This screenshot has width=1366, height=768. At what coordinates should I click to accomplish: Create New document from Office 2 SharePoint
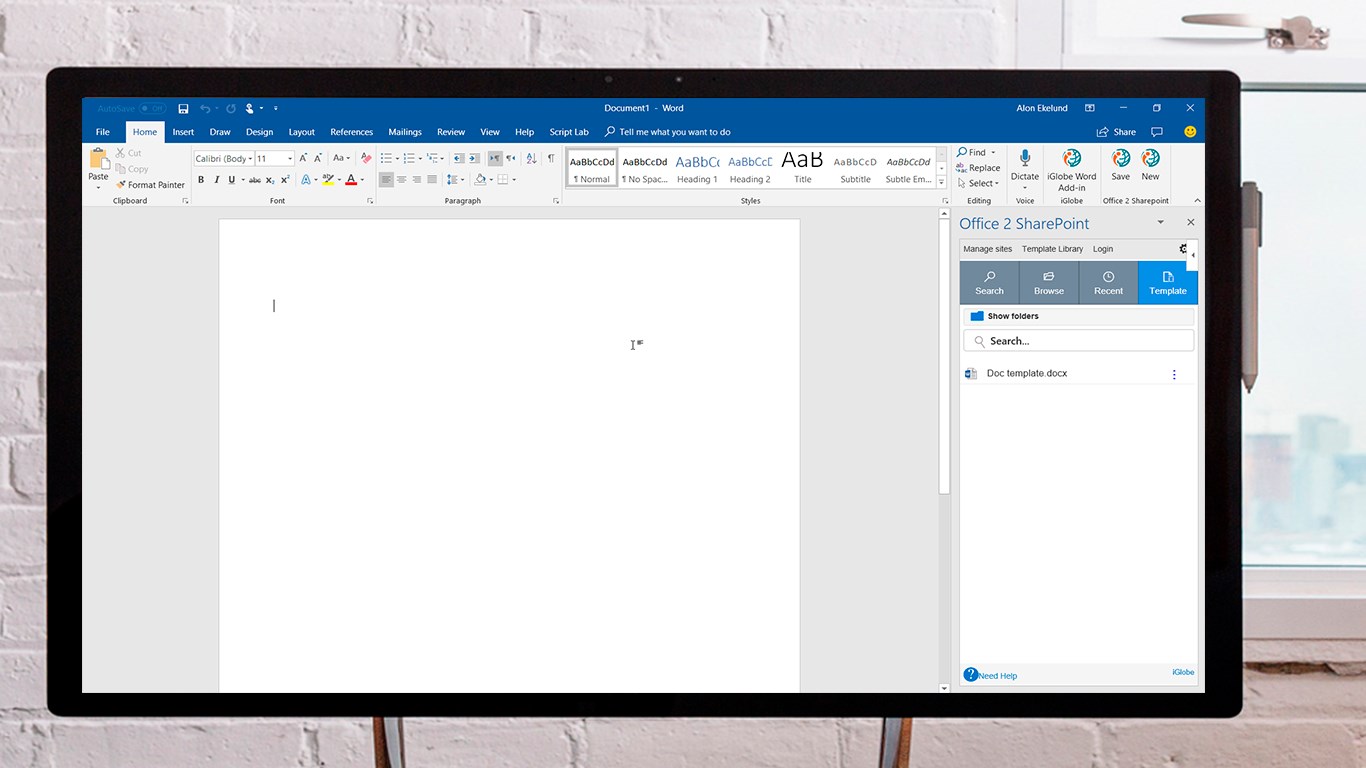[1151, 165]
